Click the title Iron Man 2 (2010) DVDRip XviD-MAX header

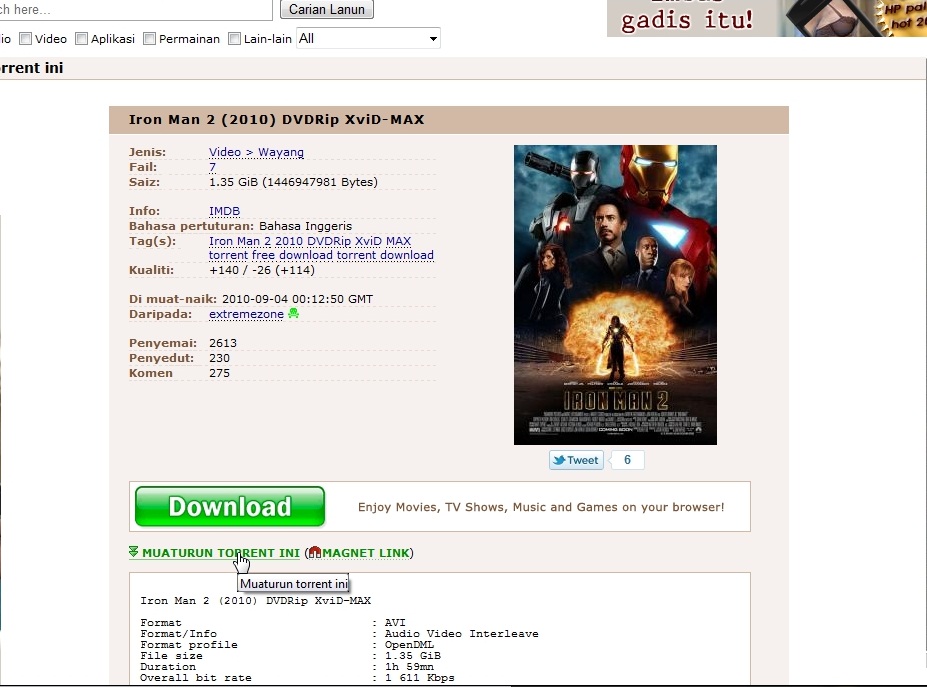(x=277, y=119)
